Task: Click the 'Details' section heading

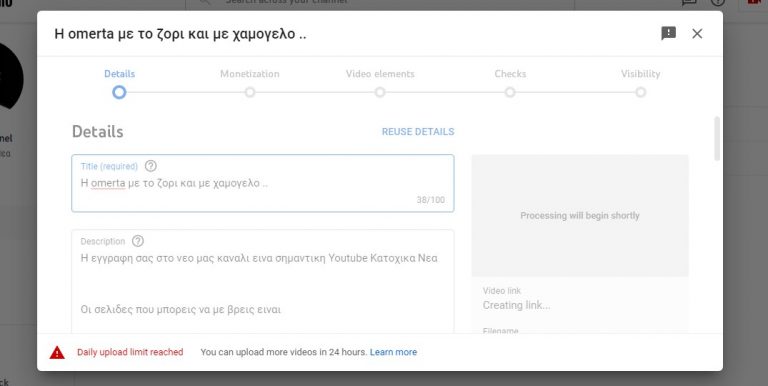Action: pos(97,132)
